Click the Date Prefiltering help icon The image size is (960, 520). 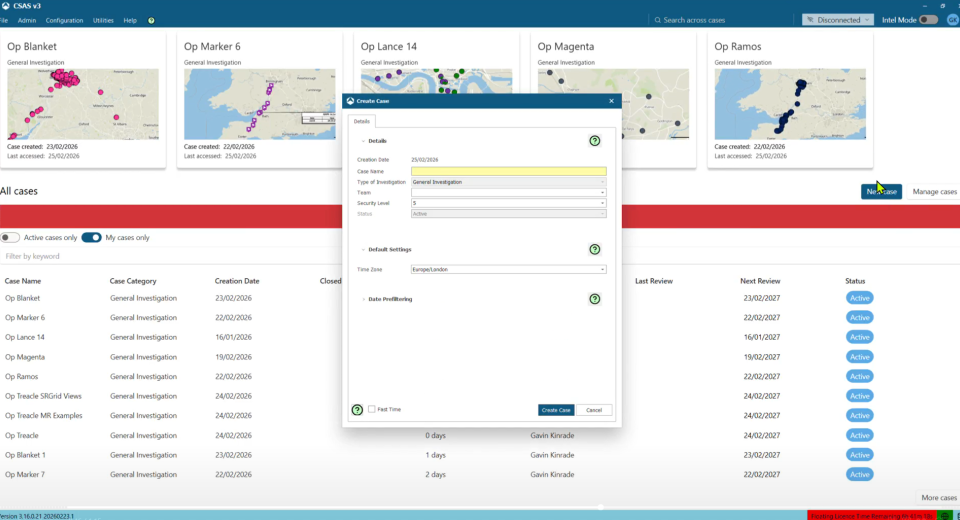(595, 299)
